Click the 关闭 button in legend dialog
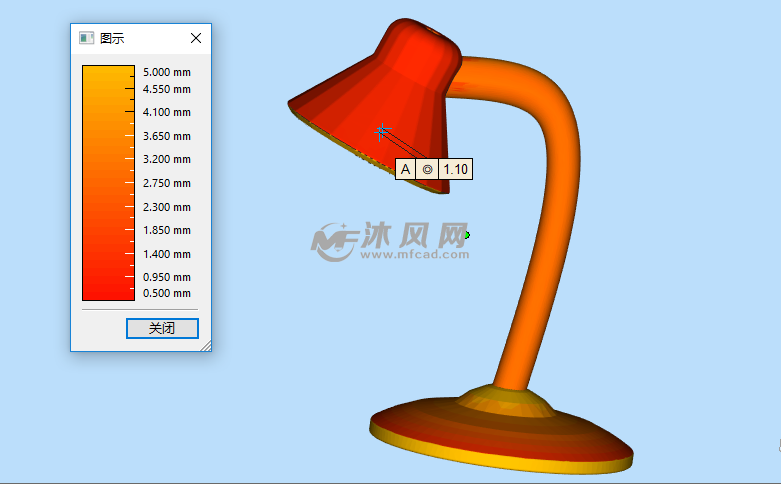Image resolution: width=781 pixels, height=484 pixels. coord(162,328)
